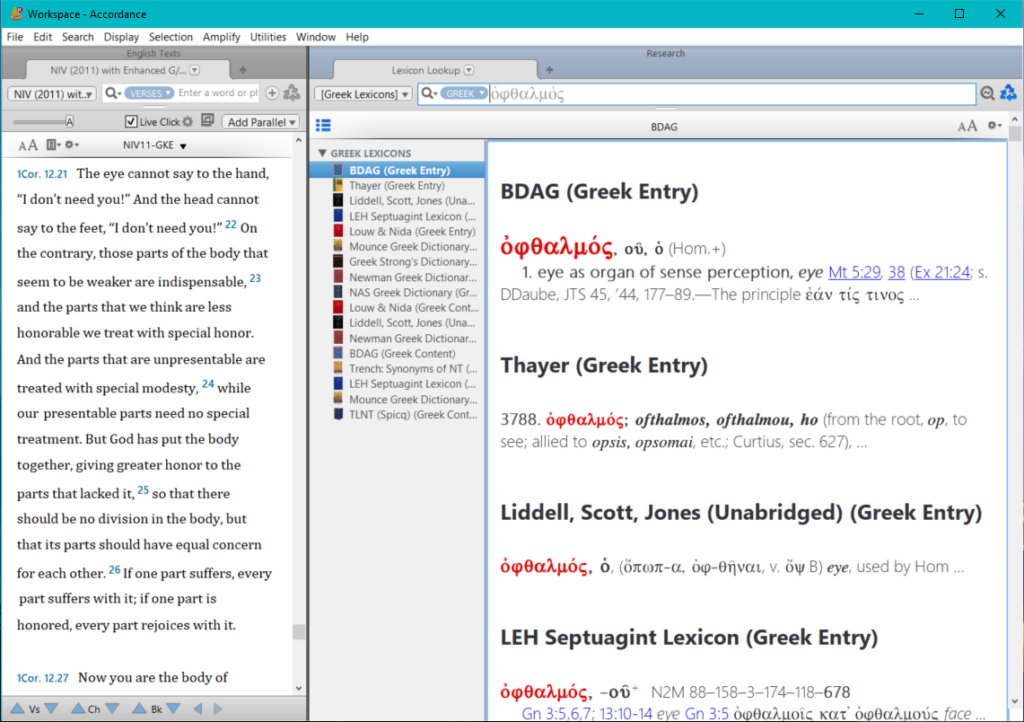Screen dimensions: 1024x722
Task: Click the plus circle to add search criteria
Action: pos(272,93)
